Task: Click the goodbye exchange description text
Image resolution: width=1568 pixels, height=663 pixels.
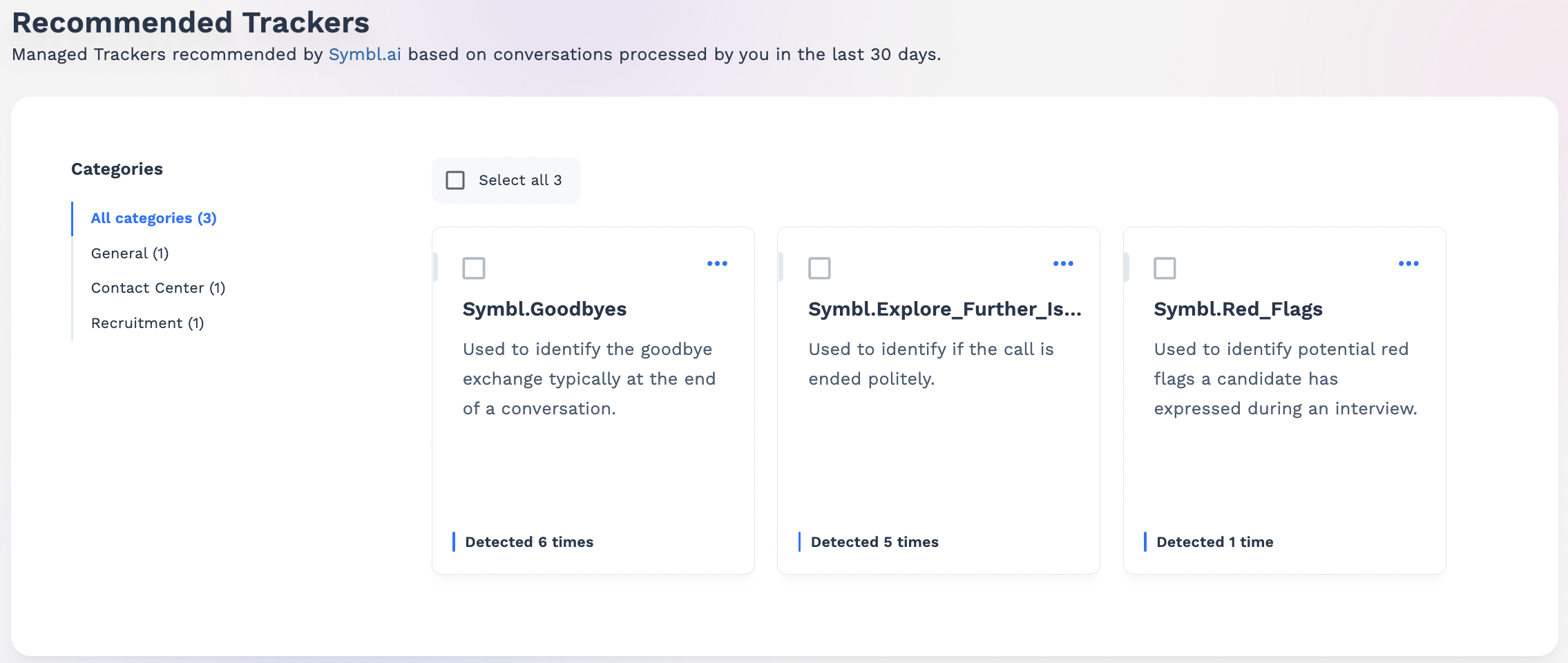Action: (589, 378)
